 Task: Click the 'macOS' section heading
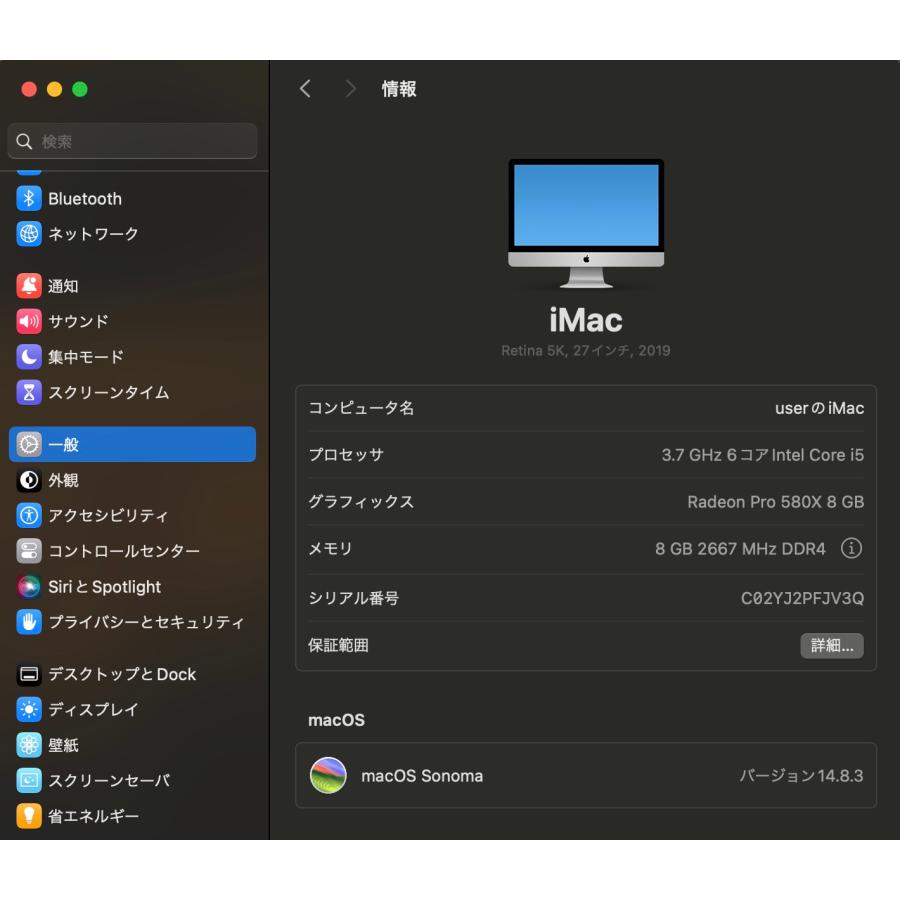coord(336,720)
